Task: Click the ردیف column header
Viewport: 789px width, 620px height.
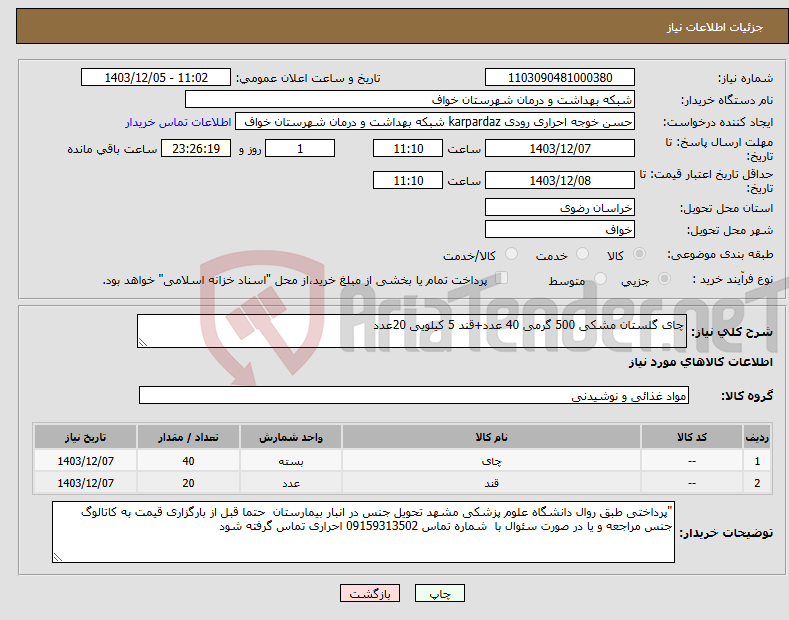Action: [757, 437]
